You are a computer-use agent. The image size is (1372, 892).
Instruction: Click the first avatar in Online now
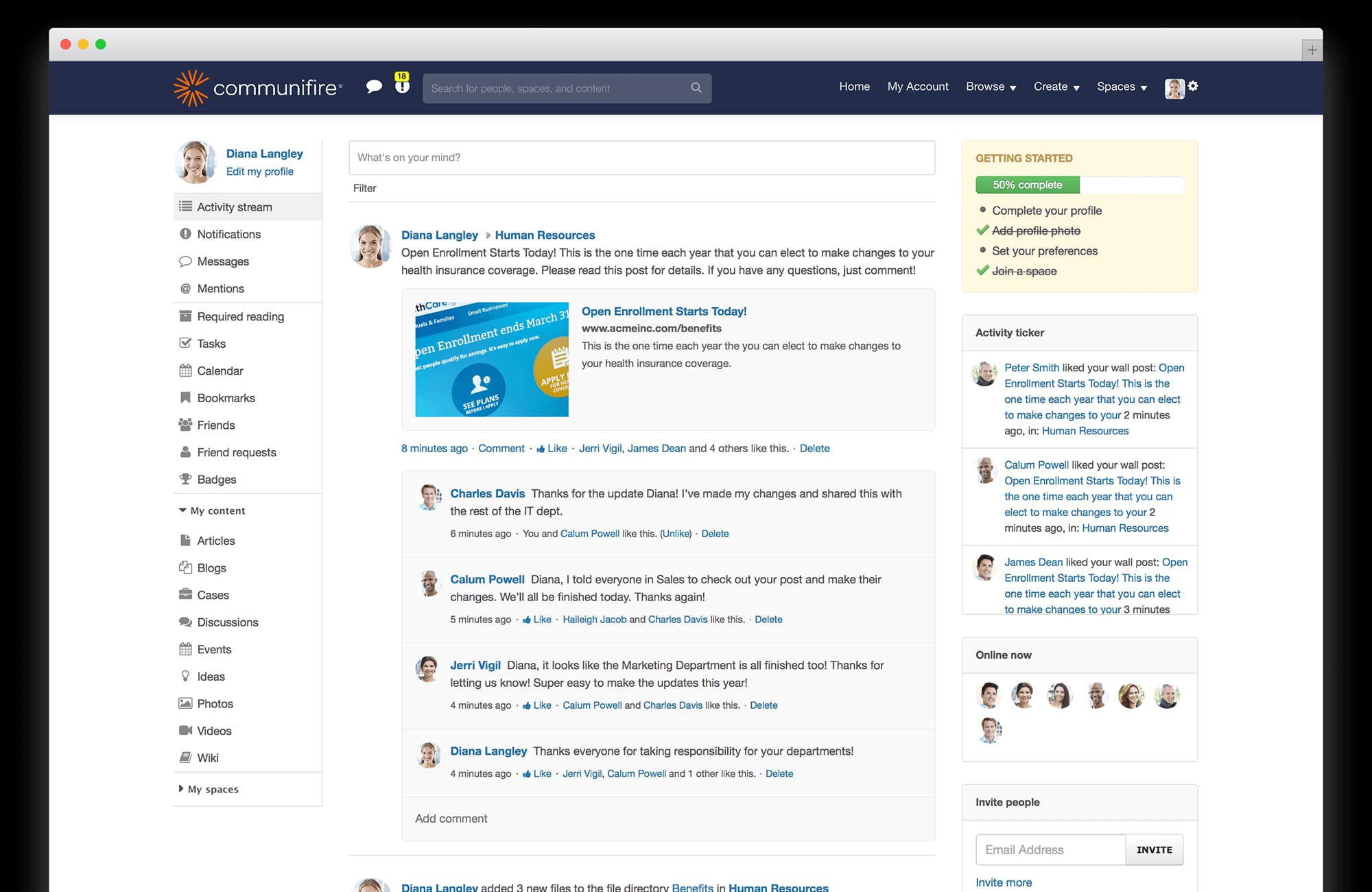(x=989, y=695)
